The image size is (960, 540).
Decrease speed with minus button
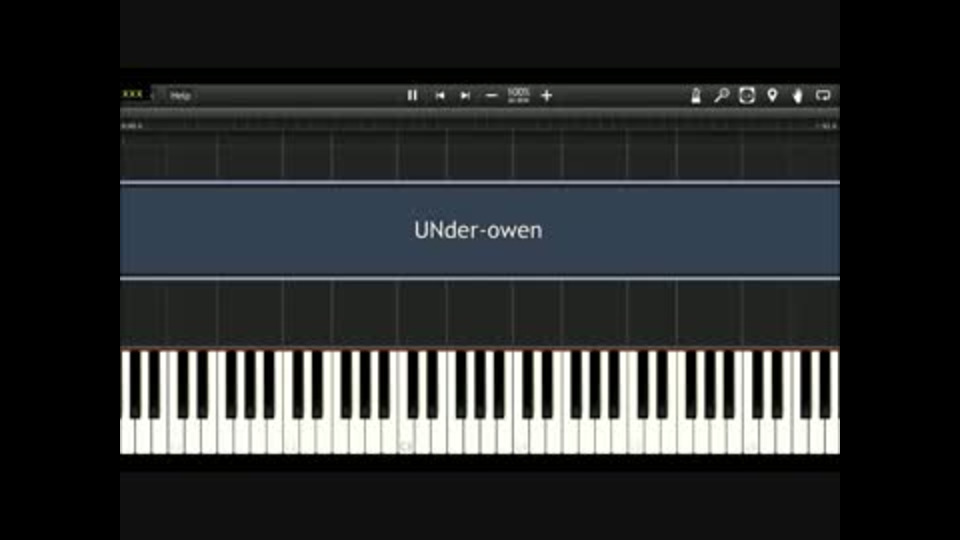(491, 96)
